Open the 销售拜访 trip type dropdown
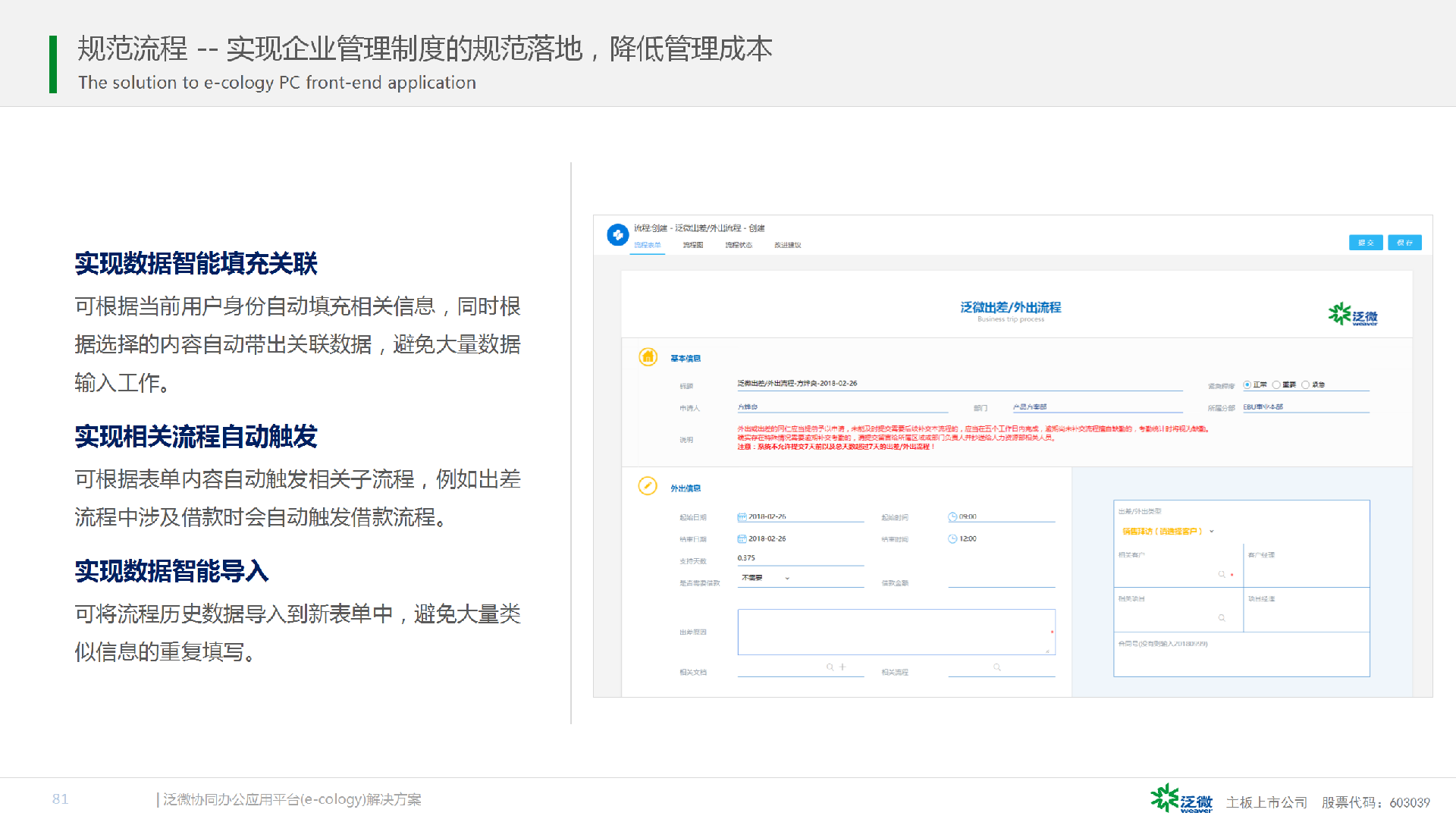Viewport: 1456px width, 819px height. coord(1168,532)
